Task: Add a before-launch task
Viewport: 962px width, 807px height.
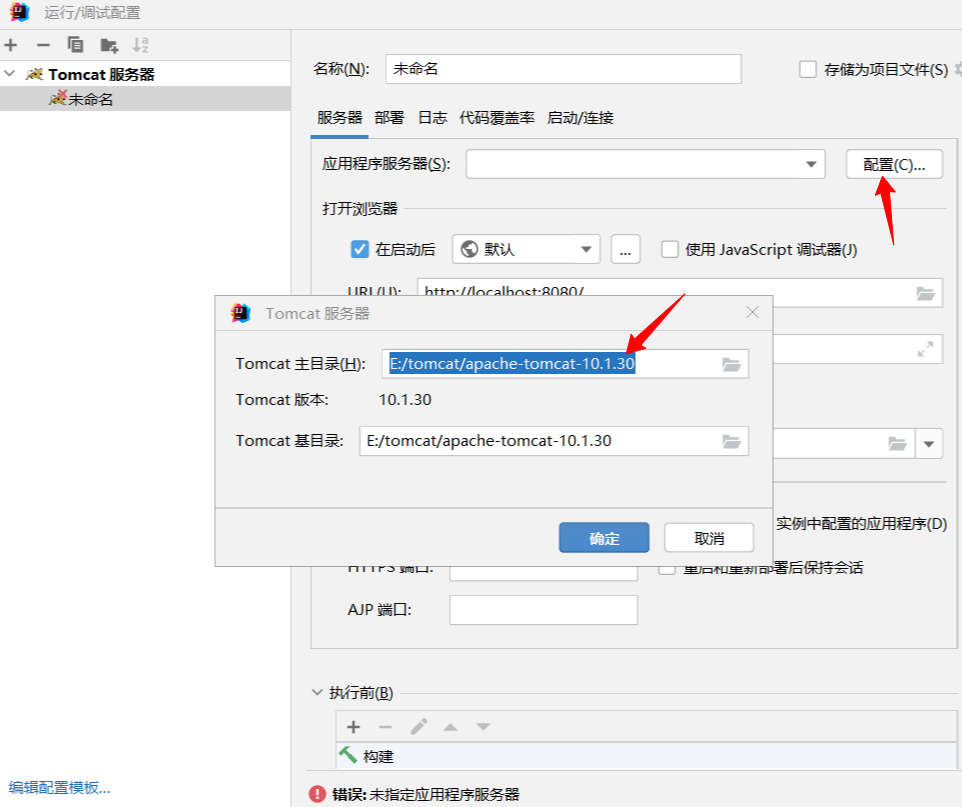Action: pyautogui.click(x=353, y=727)
